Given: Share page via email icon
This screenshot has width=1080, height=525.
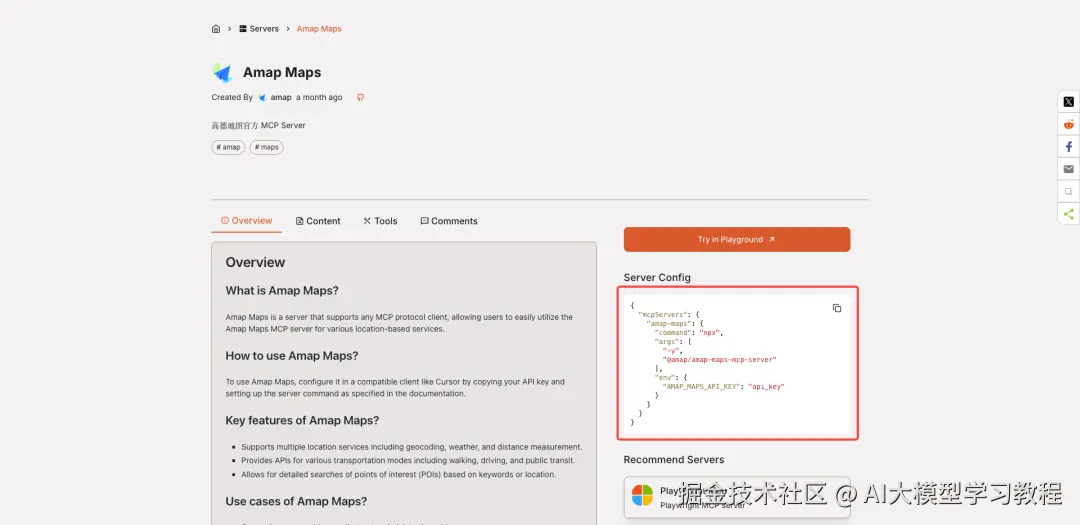Looking at the screenshot, I should coord(1068,169).
